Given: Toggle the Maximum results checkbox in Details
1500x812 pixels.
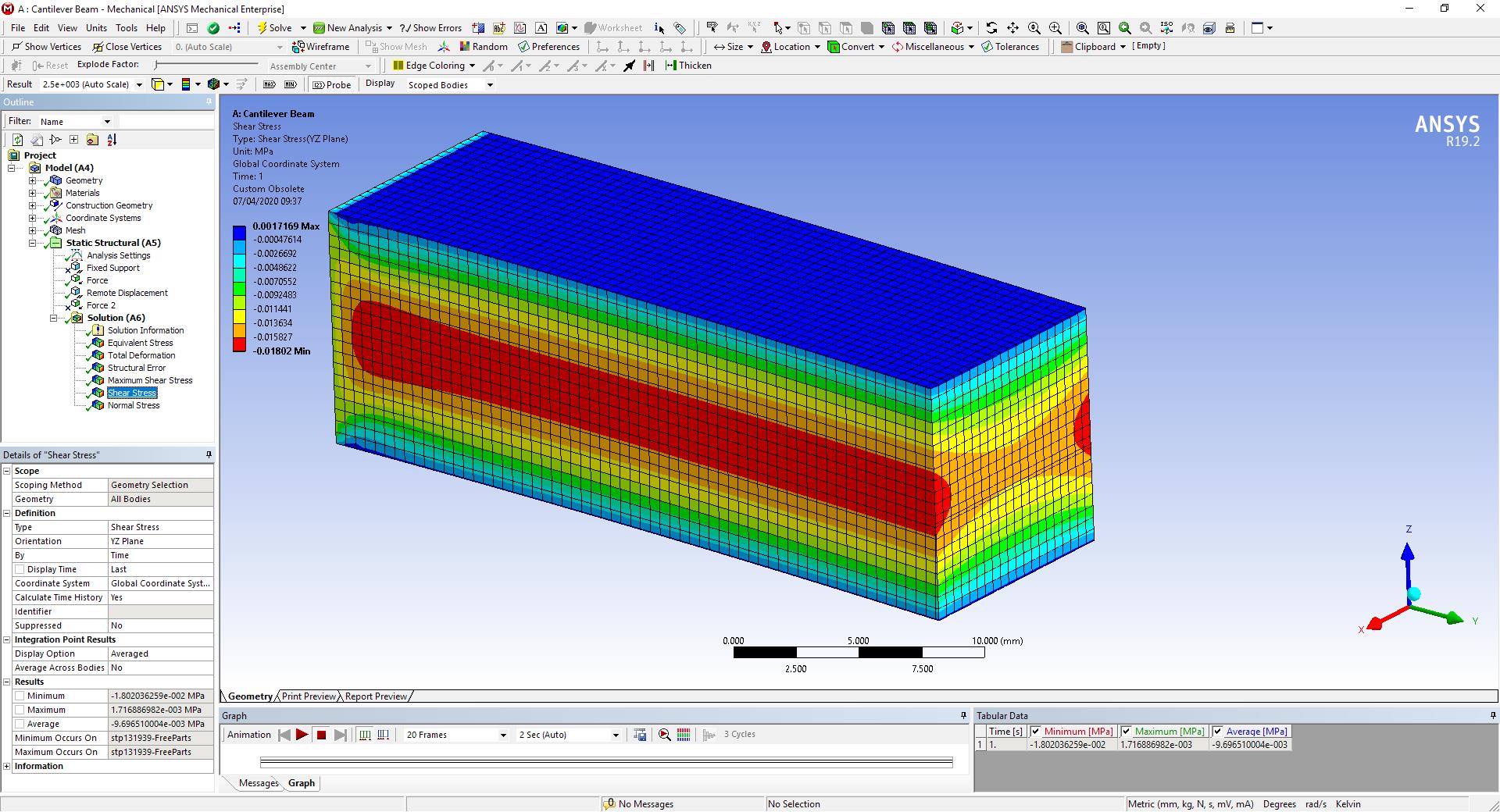Looking at the screenshot, I should [x=20, y=710].
